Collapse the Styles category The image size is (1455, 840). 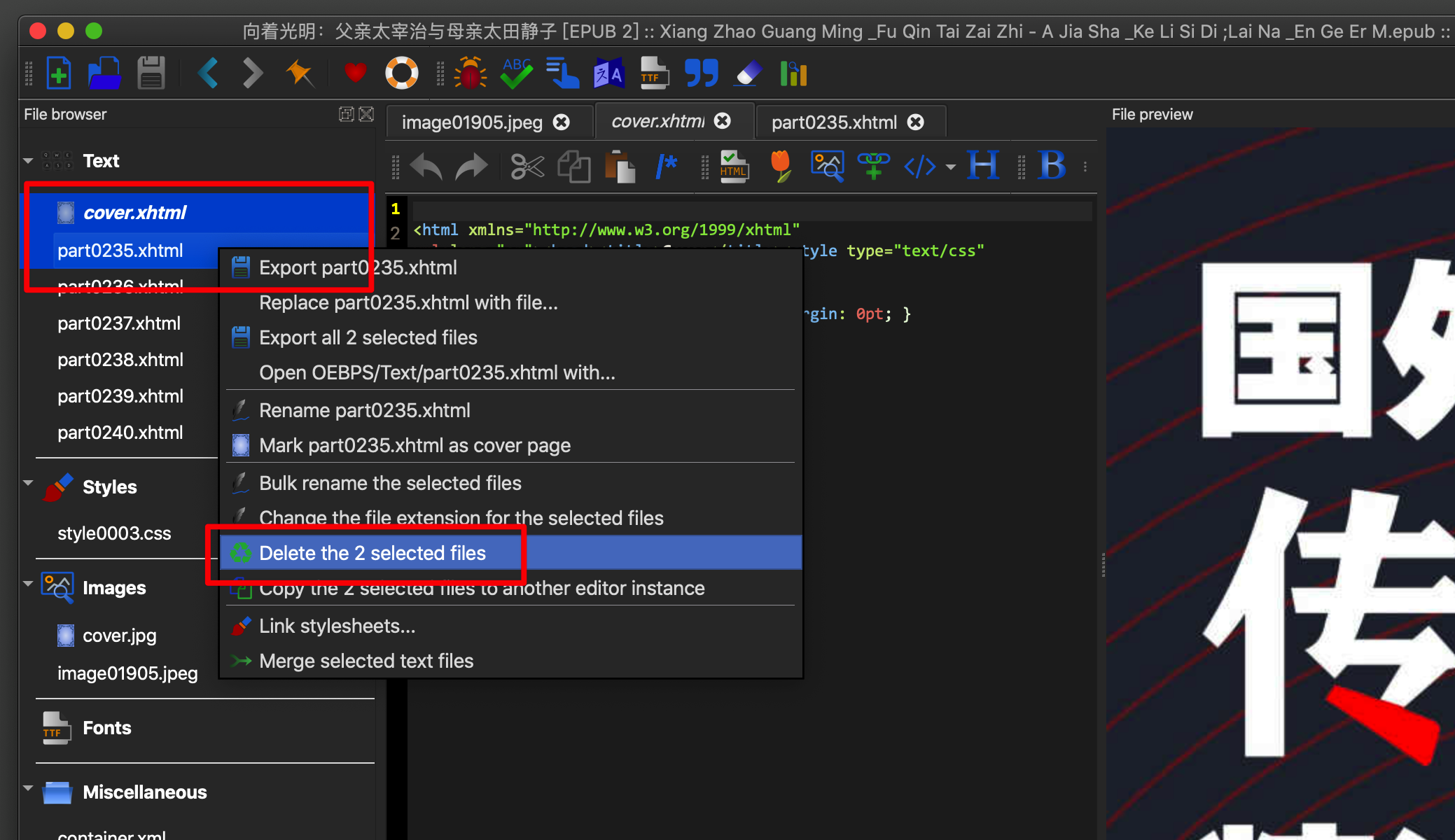coord(28,483)
